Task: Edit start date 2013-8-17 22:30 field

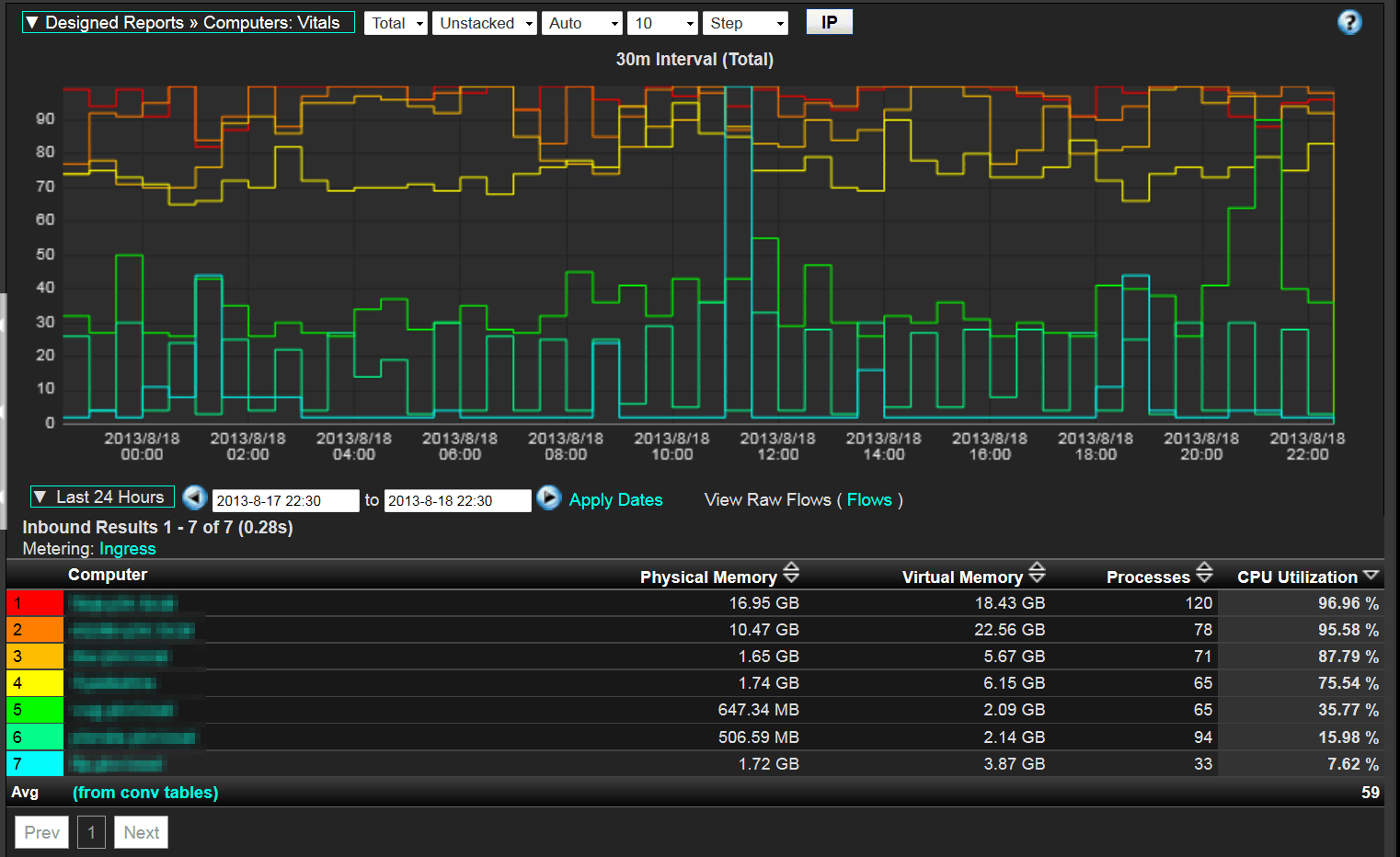Action: tap(286, 500)
